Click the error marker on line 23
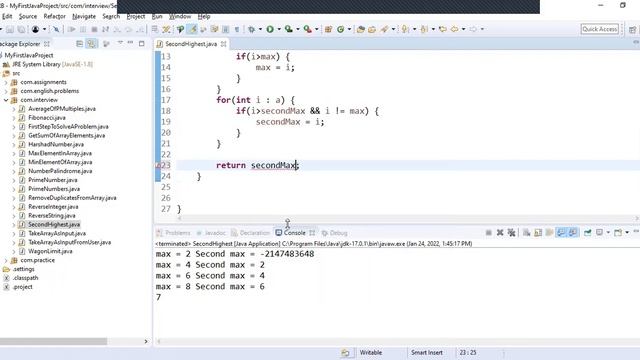Viewport: 640px width, 360px height. click(x=158, y=165)
